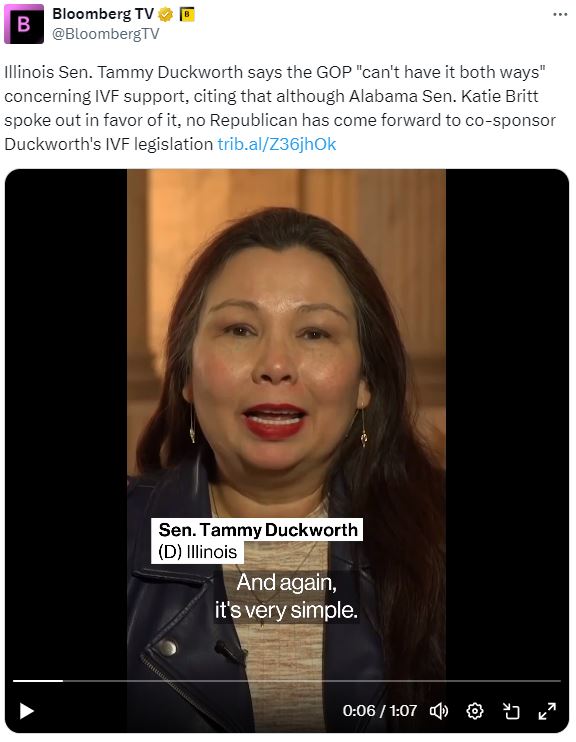Click the "Sen. Tammy Duckworth" name banner

(257, 530)
